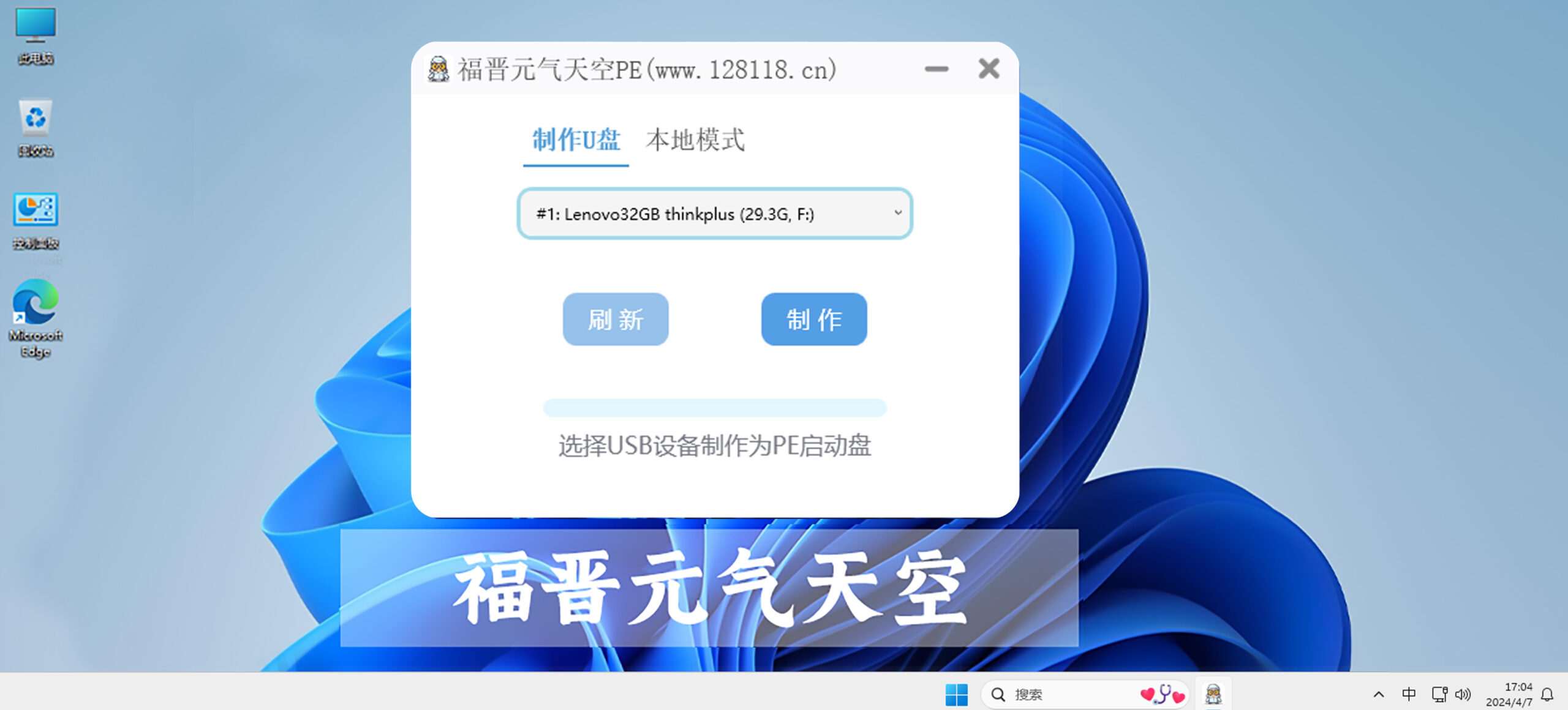Expand hidden icons in the system tray

coord(1379,693)
